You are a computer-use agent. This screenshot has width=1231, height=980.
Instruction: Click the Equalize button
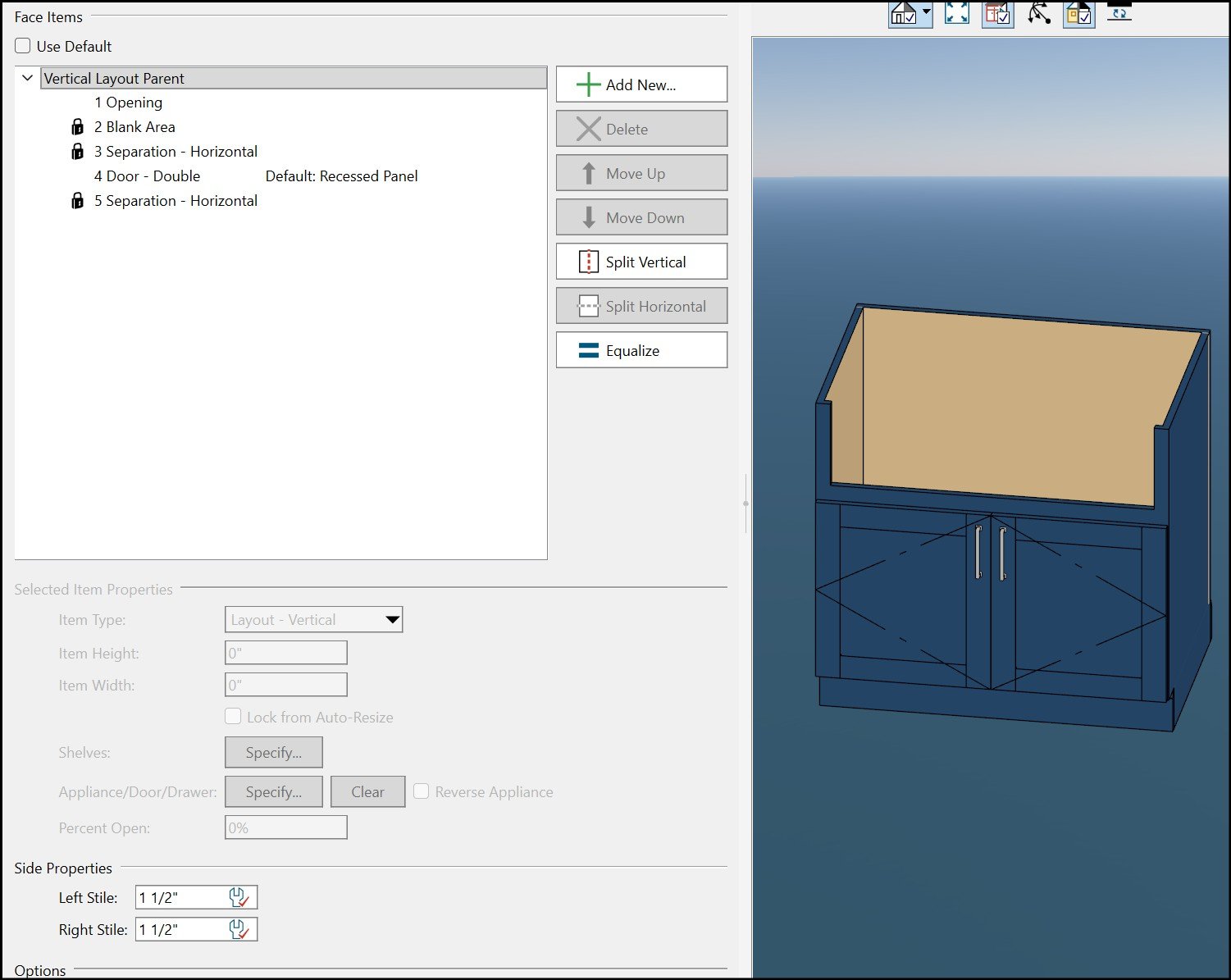point(641,350)
